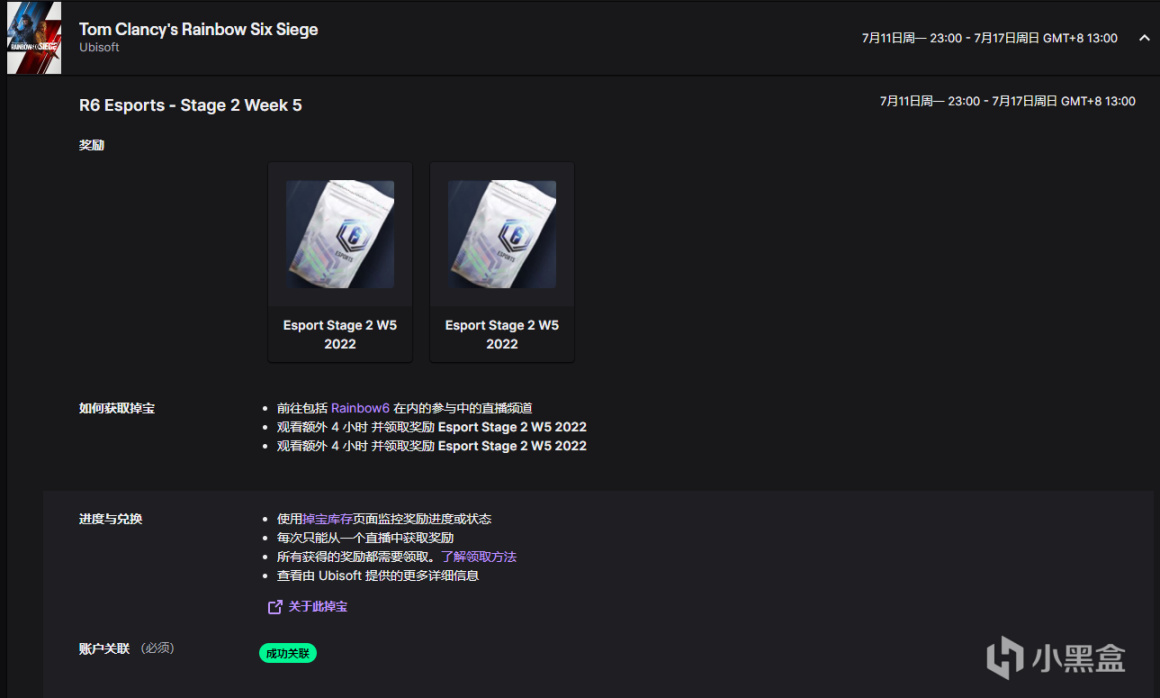Click the Ubisoft publisher name
The height and width of the screenshot is (698, 1160).
[x=99, y=47]
